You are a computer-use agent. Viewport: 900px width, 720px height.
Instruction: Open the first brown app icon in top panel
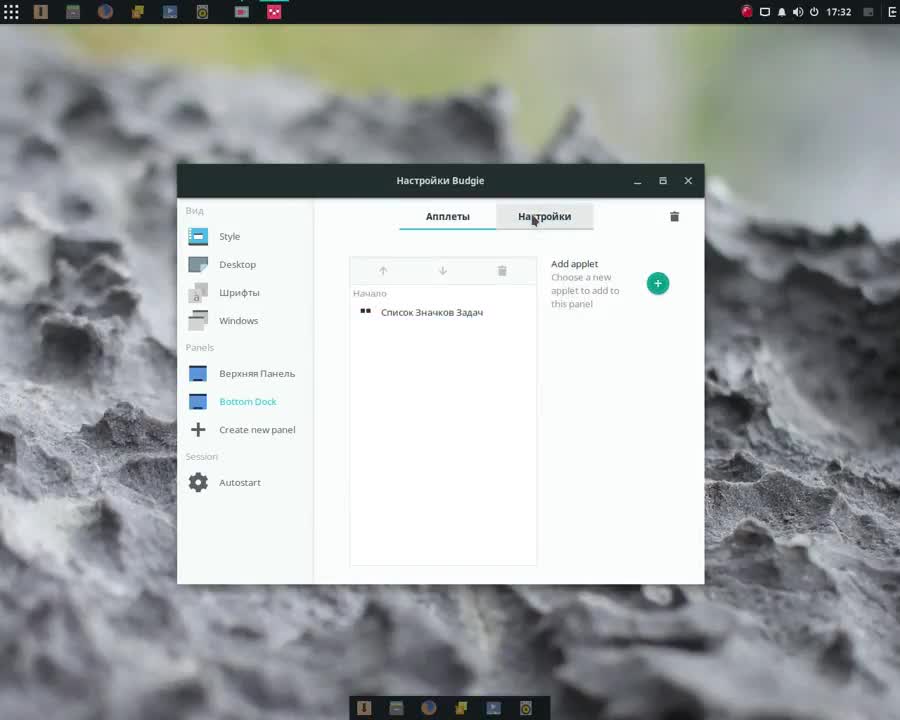pyautogui.click(x=41, y=11)
